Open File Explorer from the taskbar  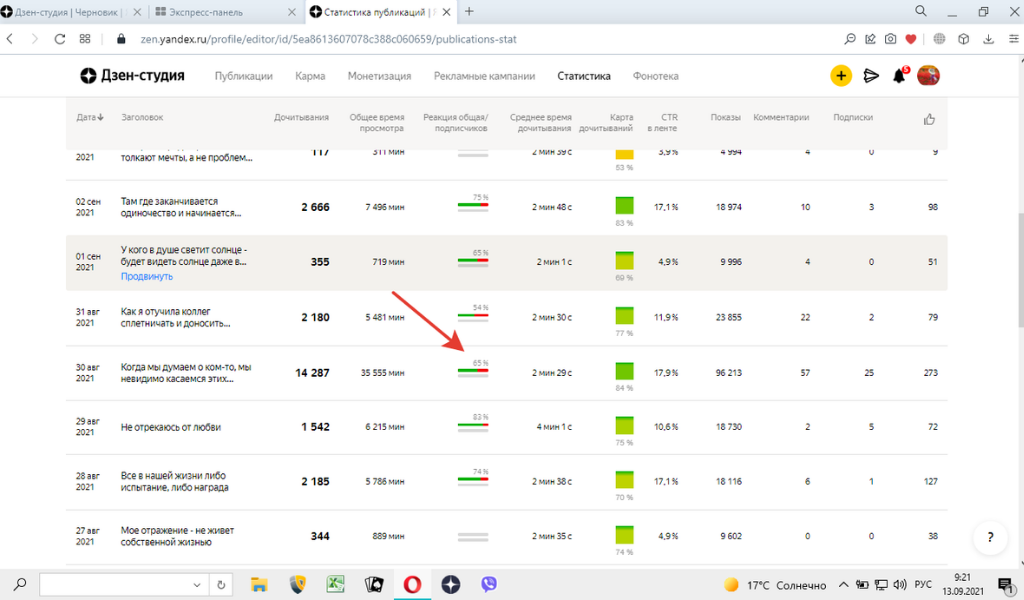pyautogui.click(x=259, y=584)
